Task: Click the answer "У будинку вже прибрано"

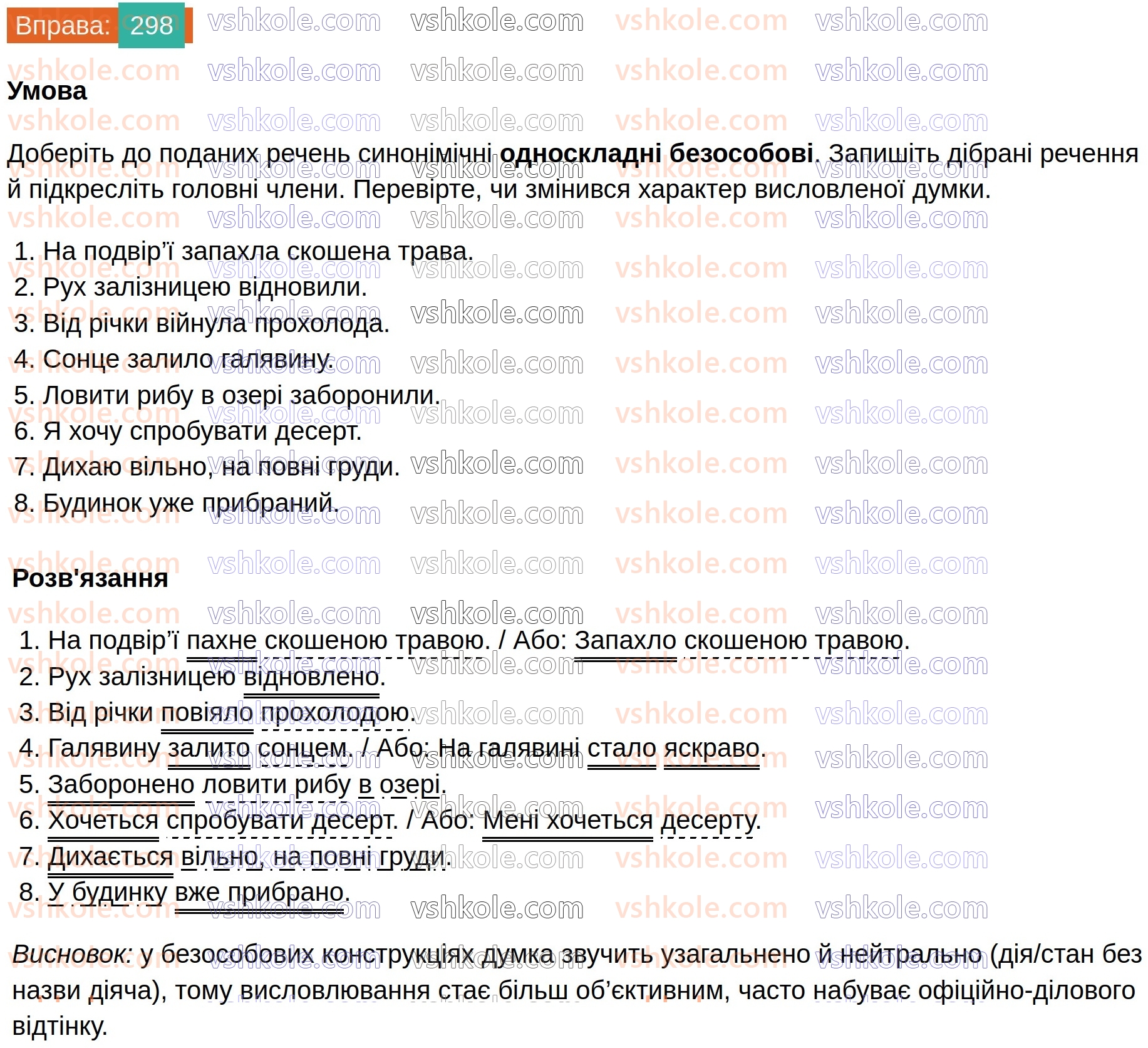Action: 199,893
